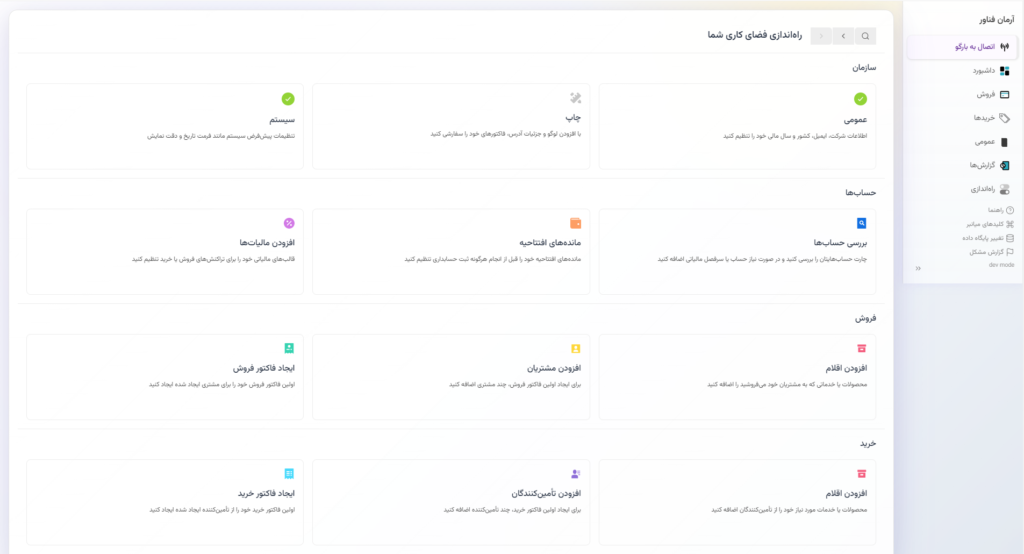Image resolution: width=1024 pixels, height=554 pixels.
Task: Toggle dev mode in the sidebar
Action: 1001,265
